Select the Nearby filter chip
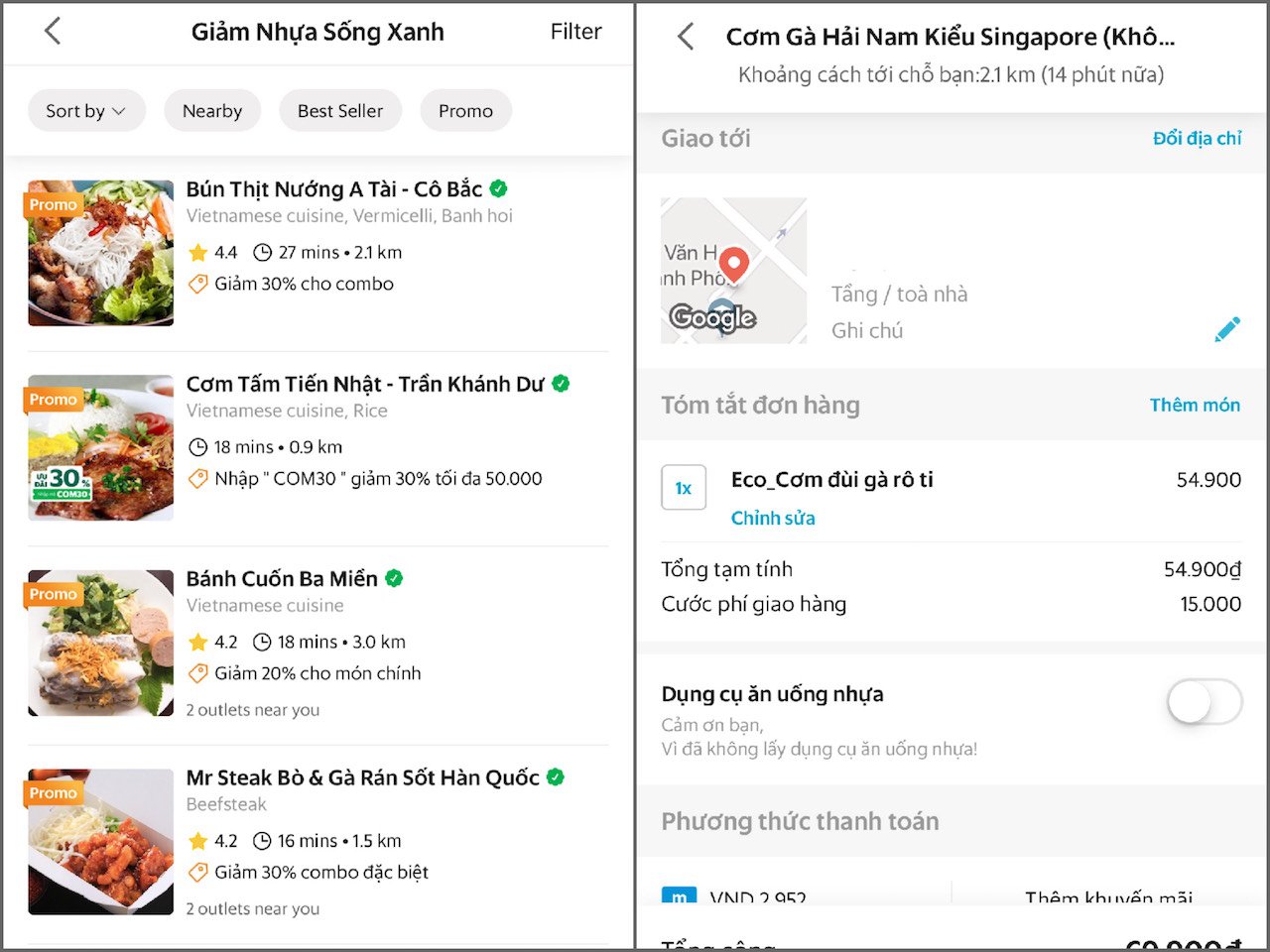Screen dimensions: 1270x952 (x=212, y=111)
